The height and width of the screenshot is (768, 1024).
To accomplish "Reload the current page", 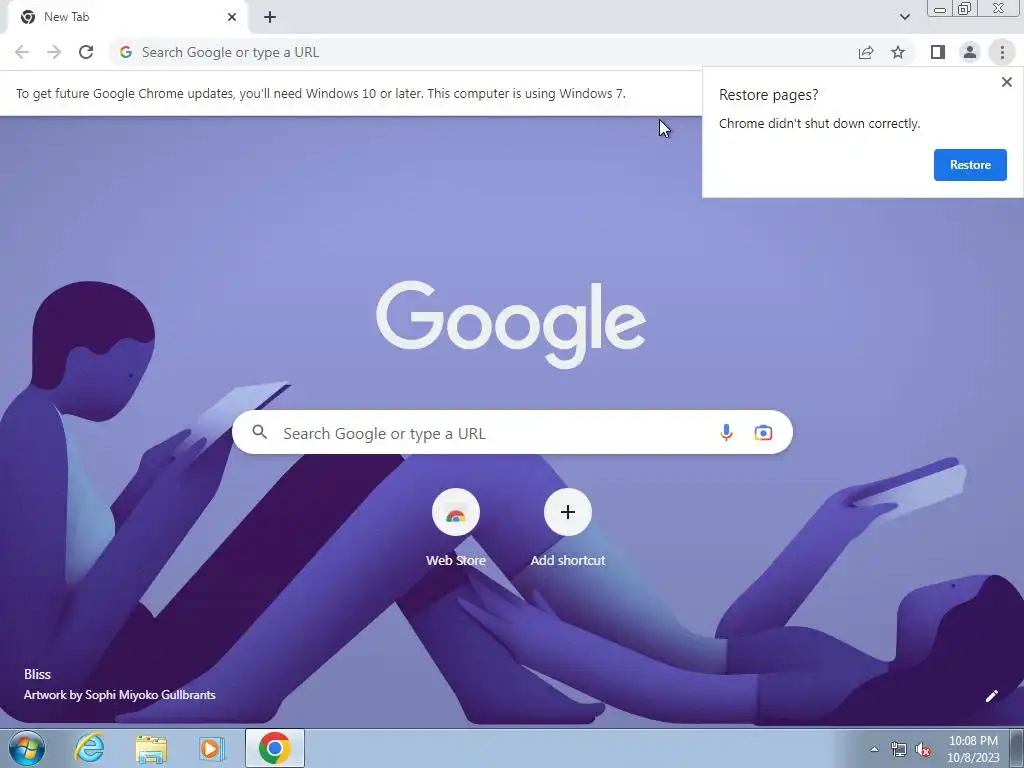I will (x=86, y=52).
